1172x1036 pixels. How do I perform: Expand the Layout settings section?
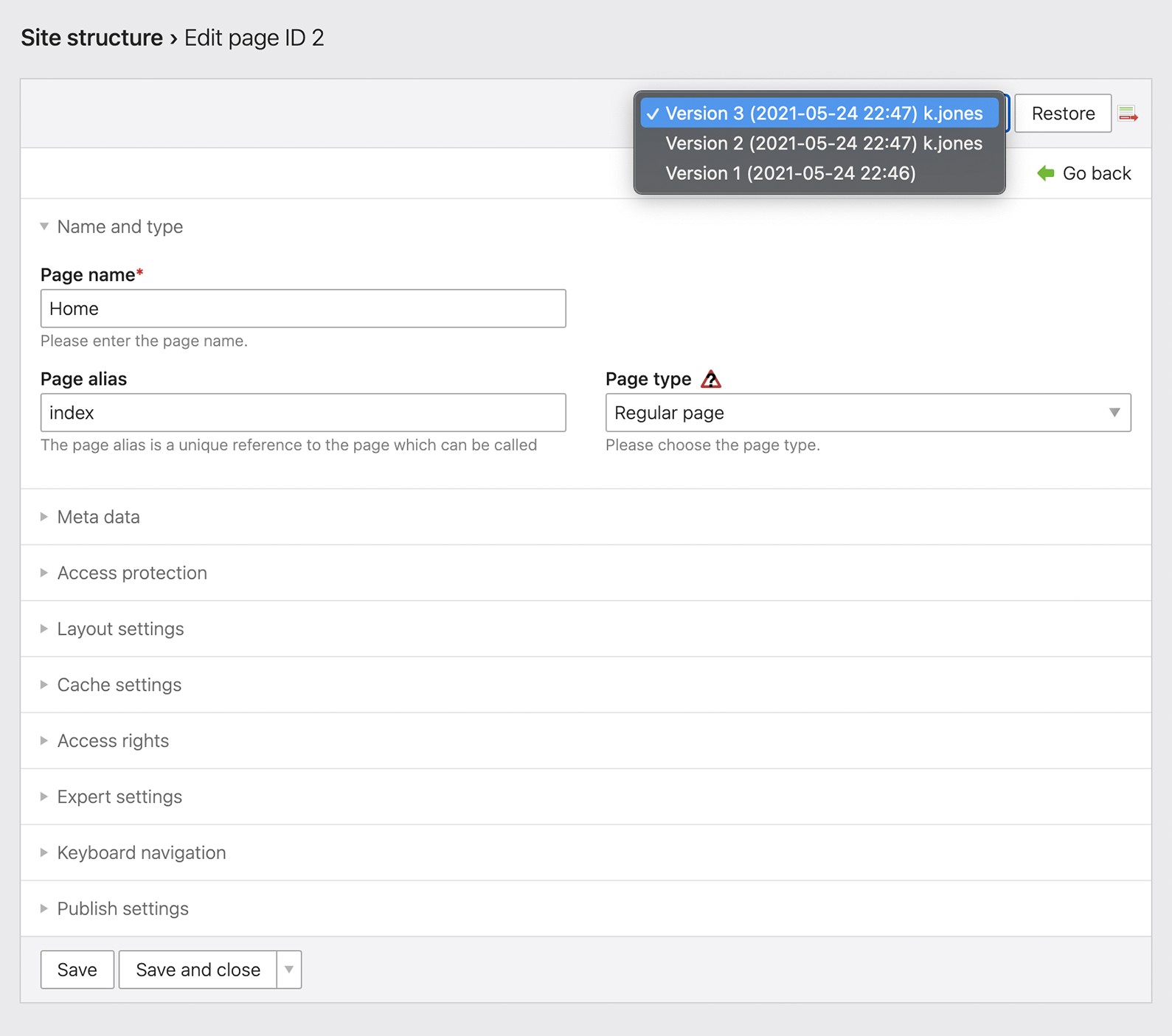click(112, 629)
